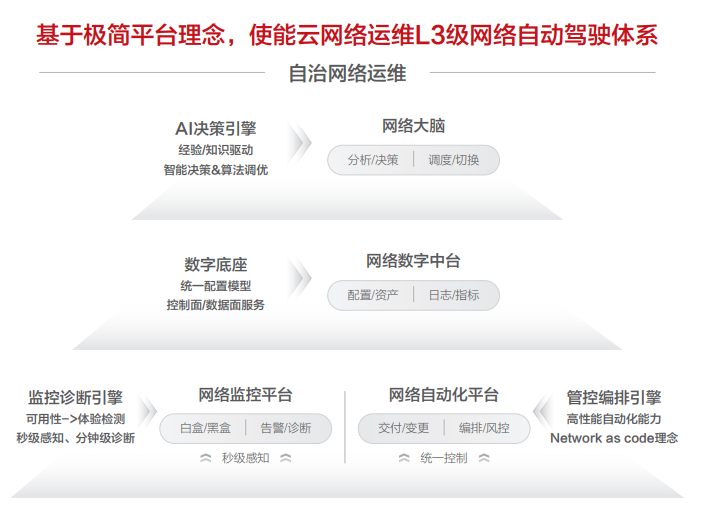The height and width of the screenshot is (505, 703).
Task: Select the 日志/指标 pill segment
Action: pos(454,295)
